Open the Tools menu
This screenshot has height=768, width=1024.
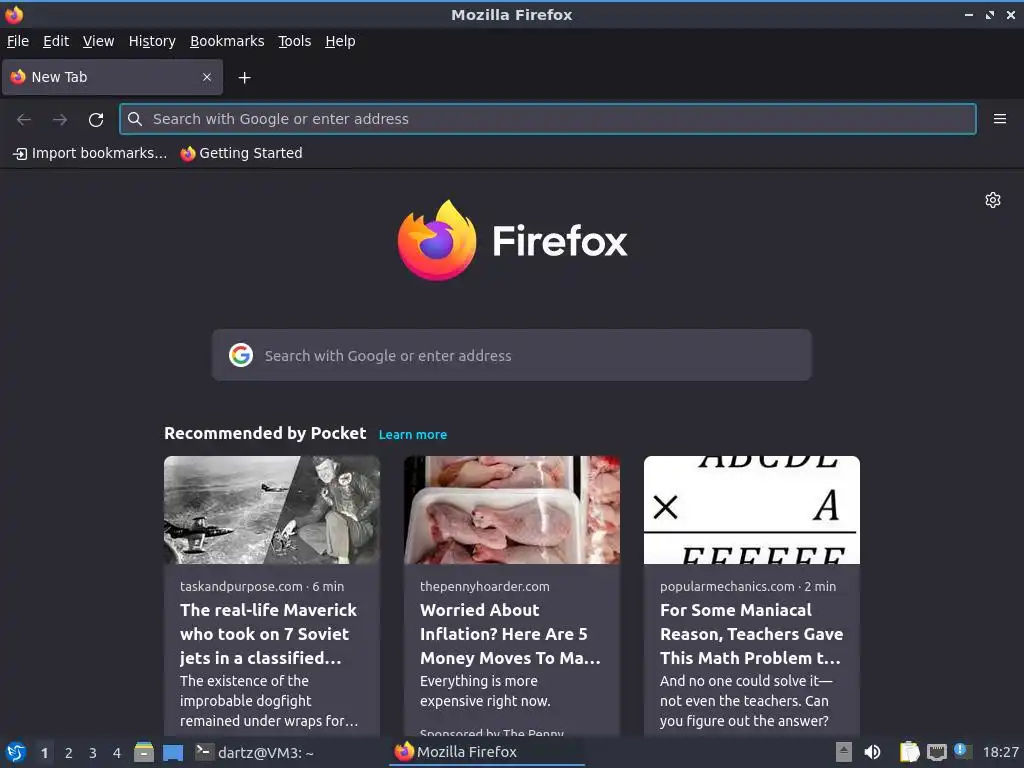[x=295, y=41]
